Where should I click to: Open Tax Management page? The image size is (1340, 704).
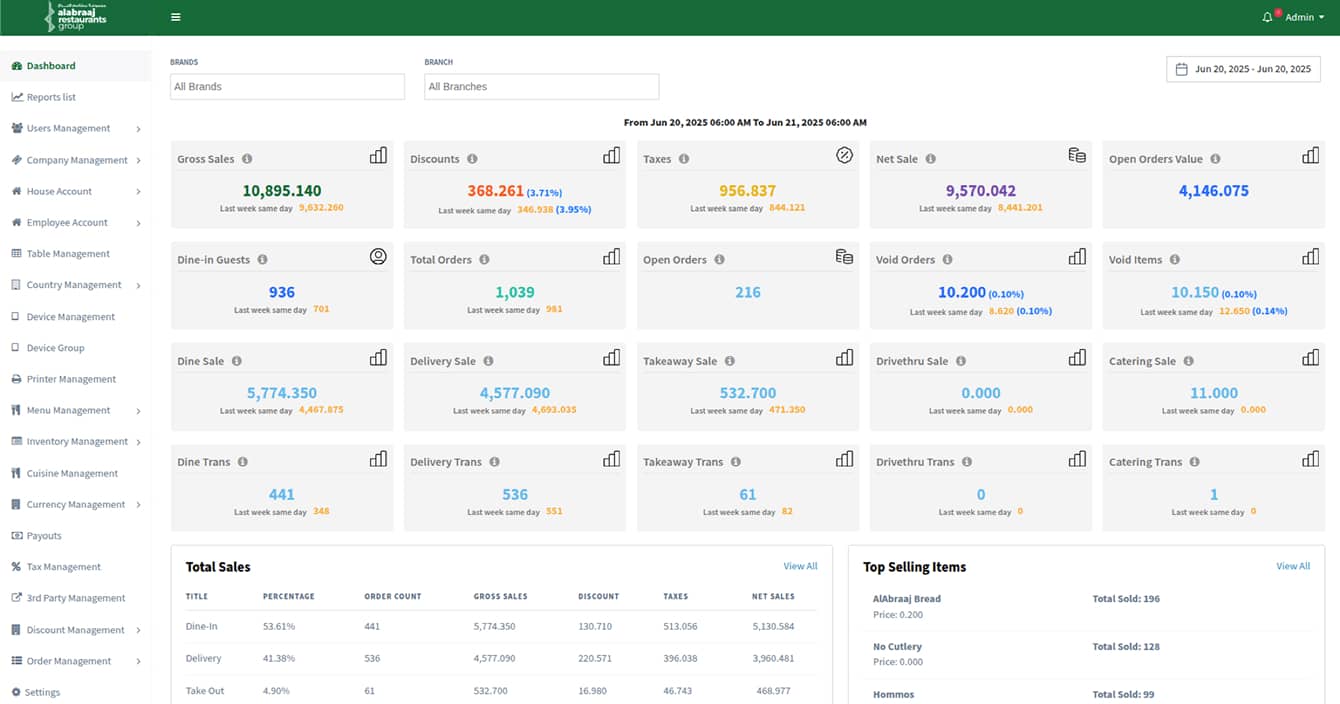75,567
